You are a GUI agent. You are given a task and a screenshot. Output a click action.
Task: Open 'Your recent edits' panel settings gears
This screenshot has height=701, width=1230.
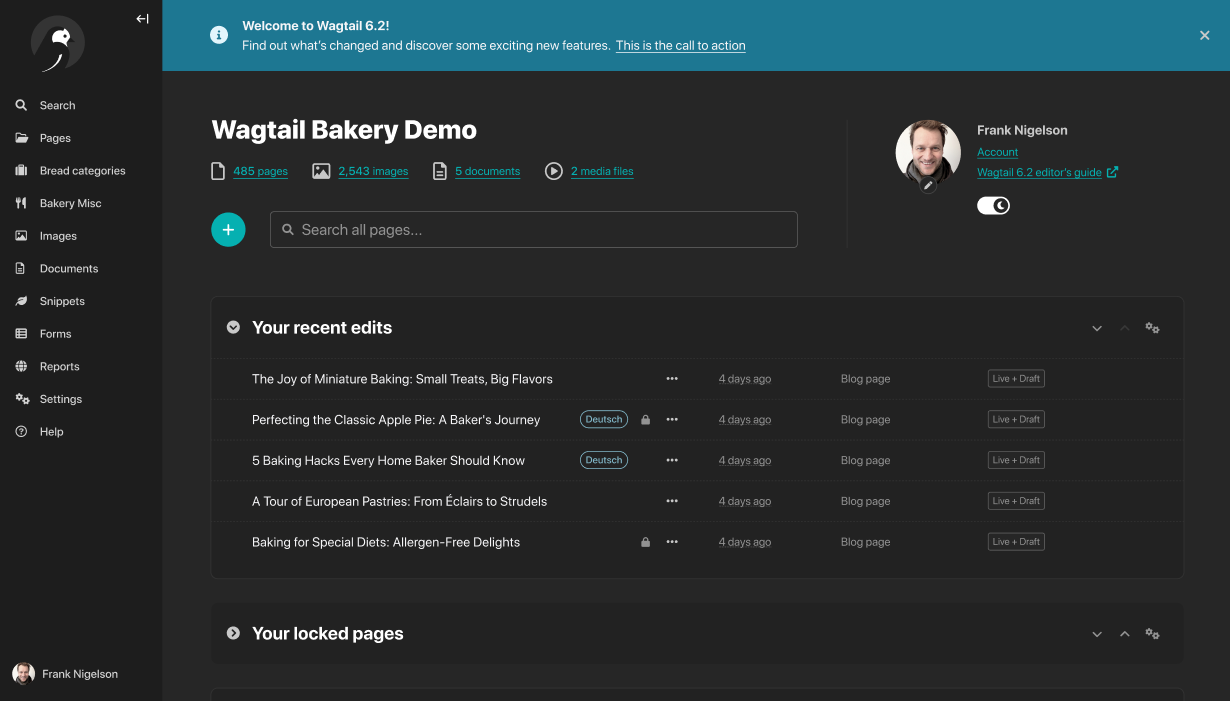point(1153,328)
